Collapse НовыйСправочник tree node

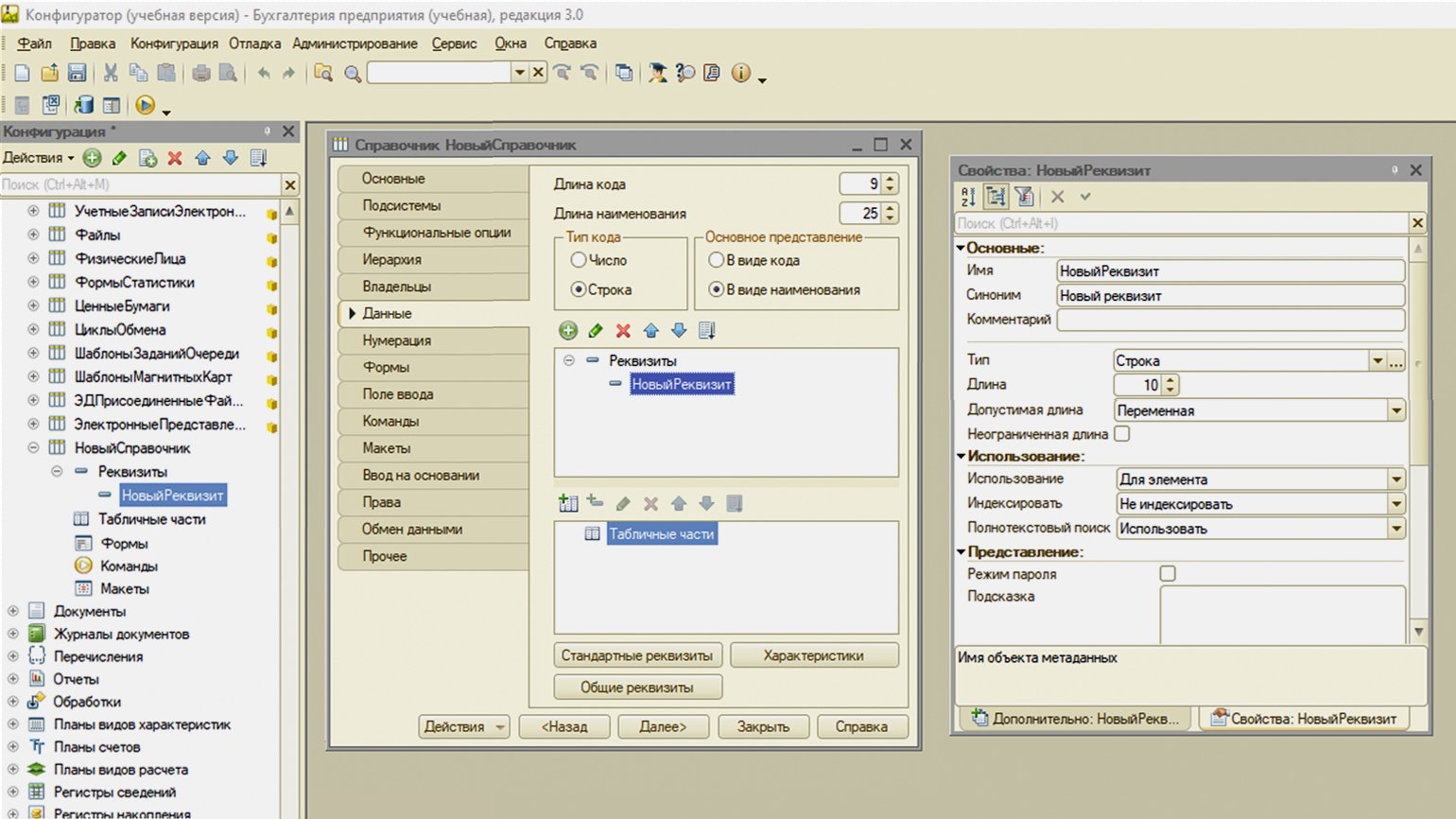click(x=33, y=447)
